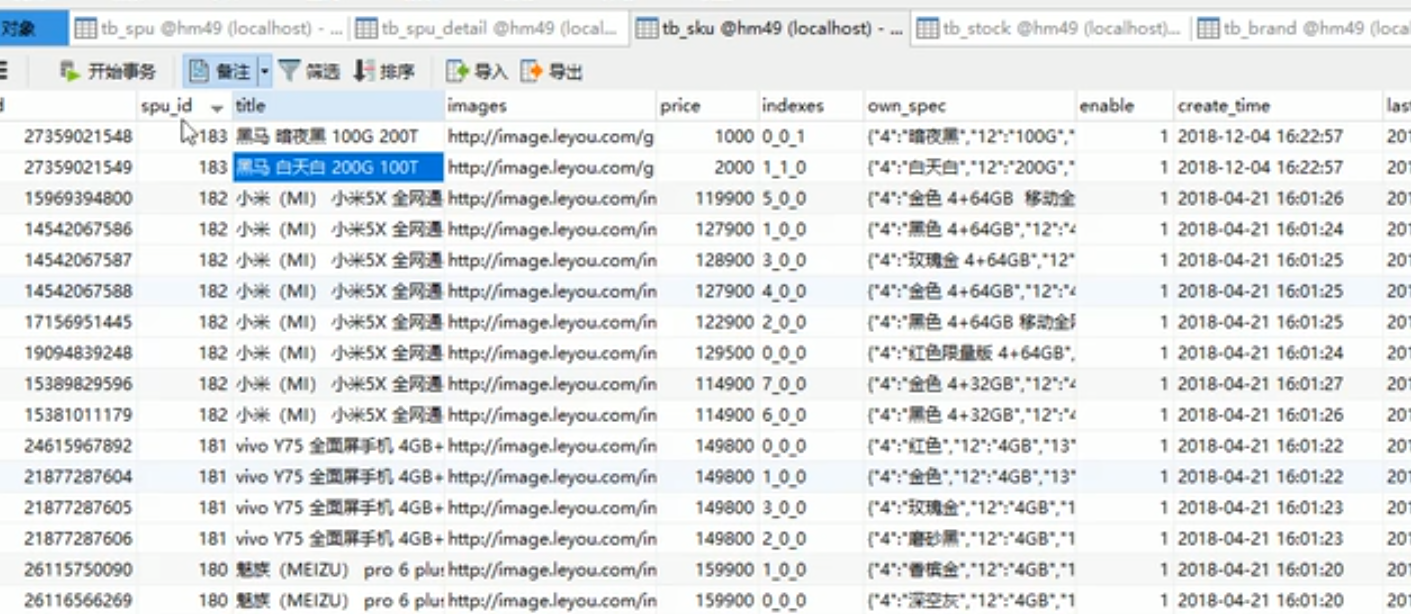Click the 开始事务 begin transaction button
1411x614 pixels.
(x=108, y=71)
